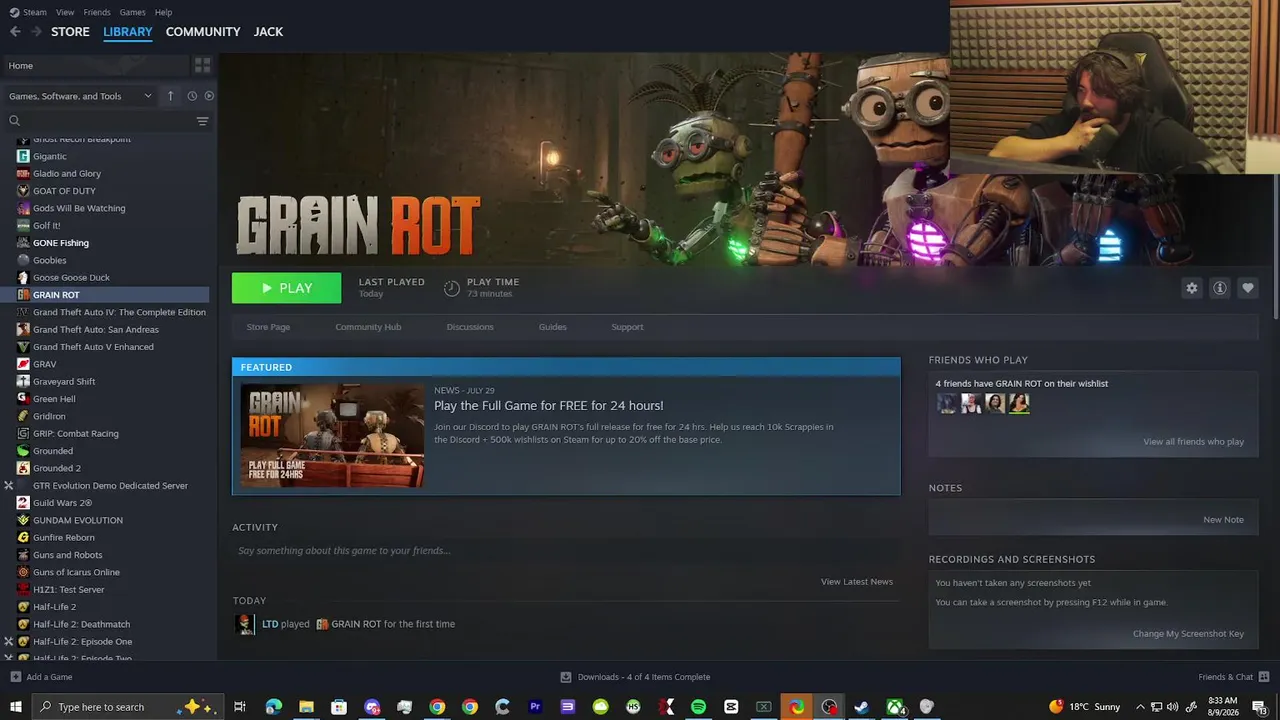Open the Help menu

(164, 12)
